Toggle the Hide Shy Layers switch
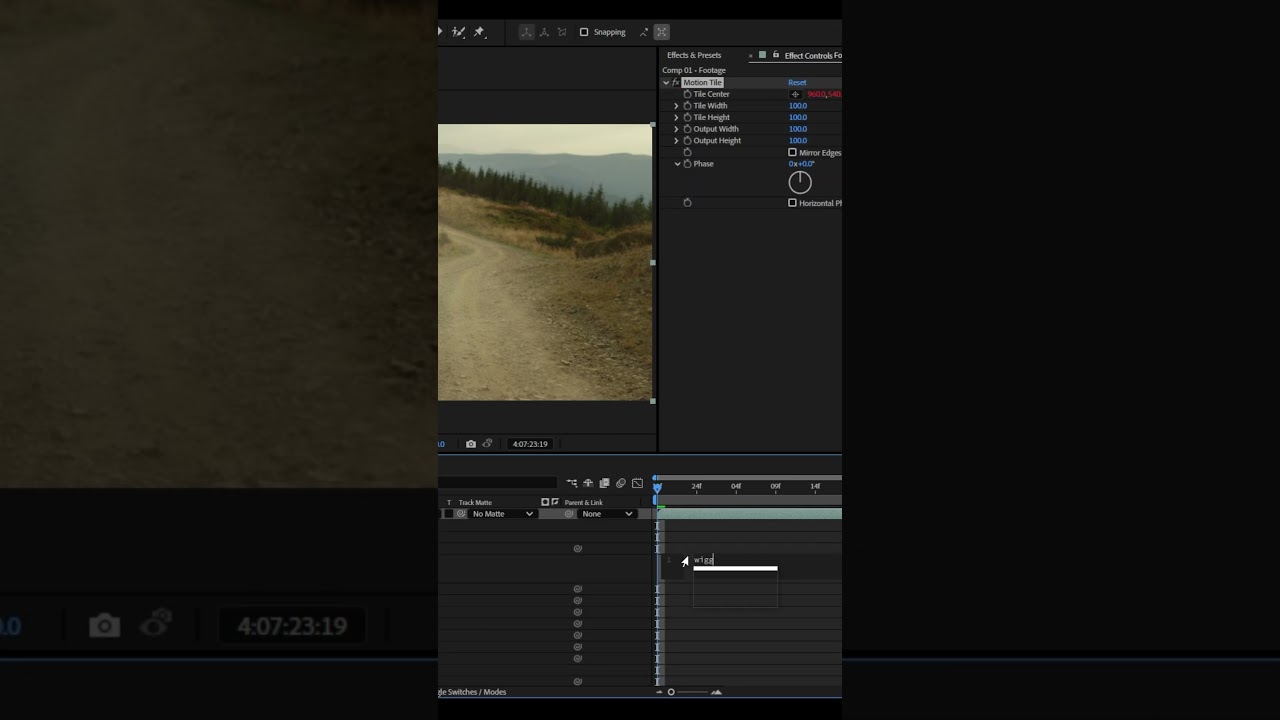 (x=588, y=483)
